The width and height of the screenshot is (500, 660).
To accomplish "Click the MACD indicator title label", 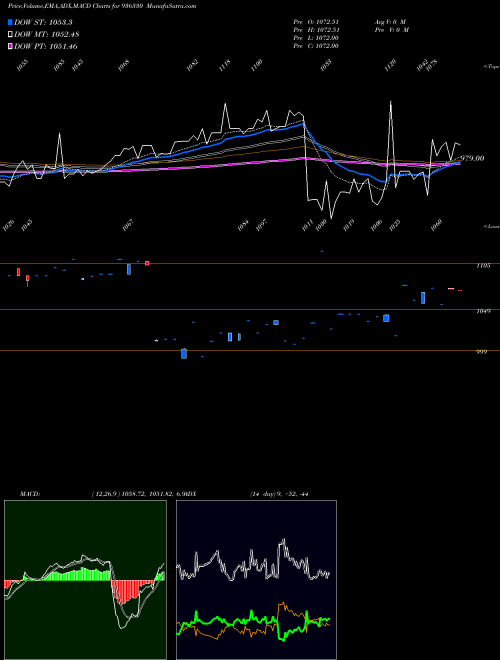I will pos(30,494).
